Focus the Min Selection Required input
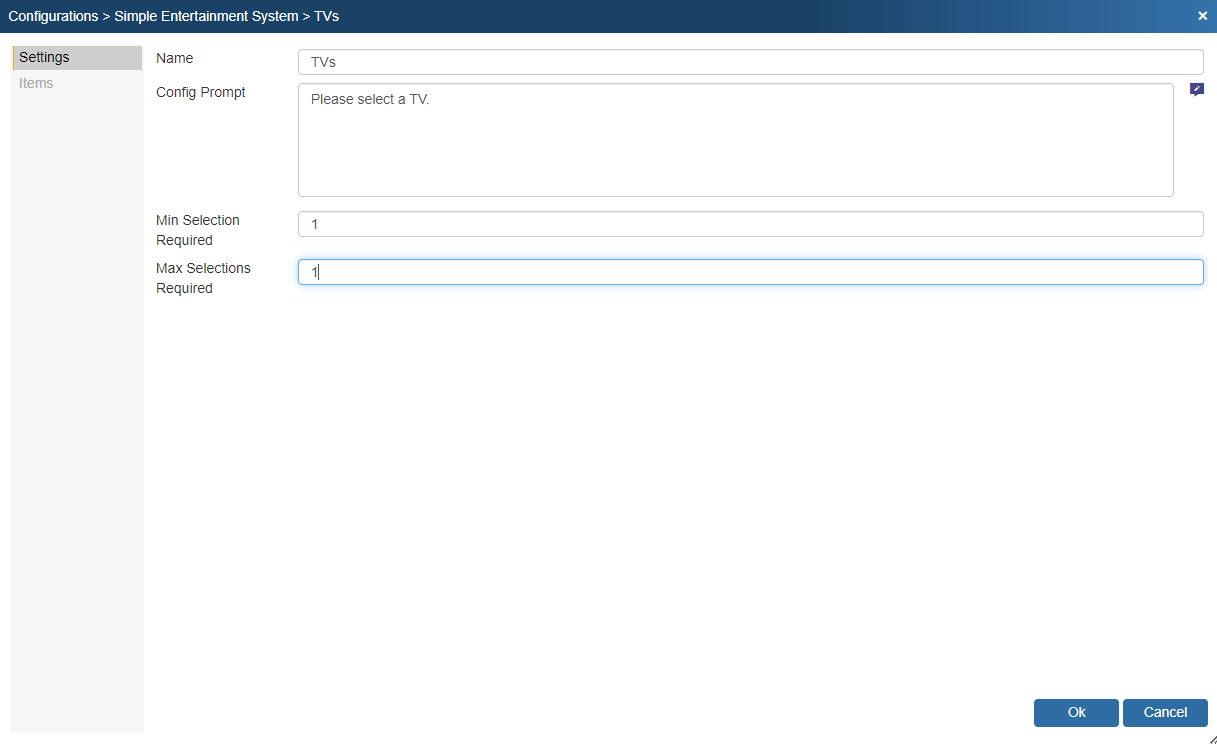 750,224
